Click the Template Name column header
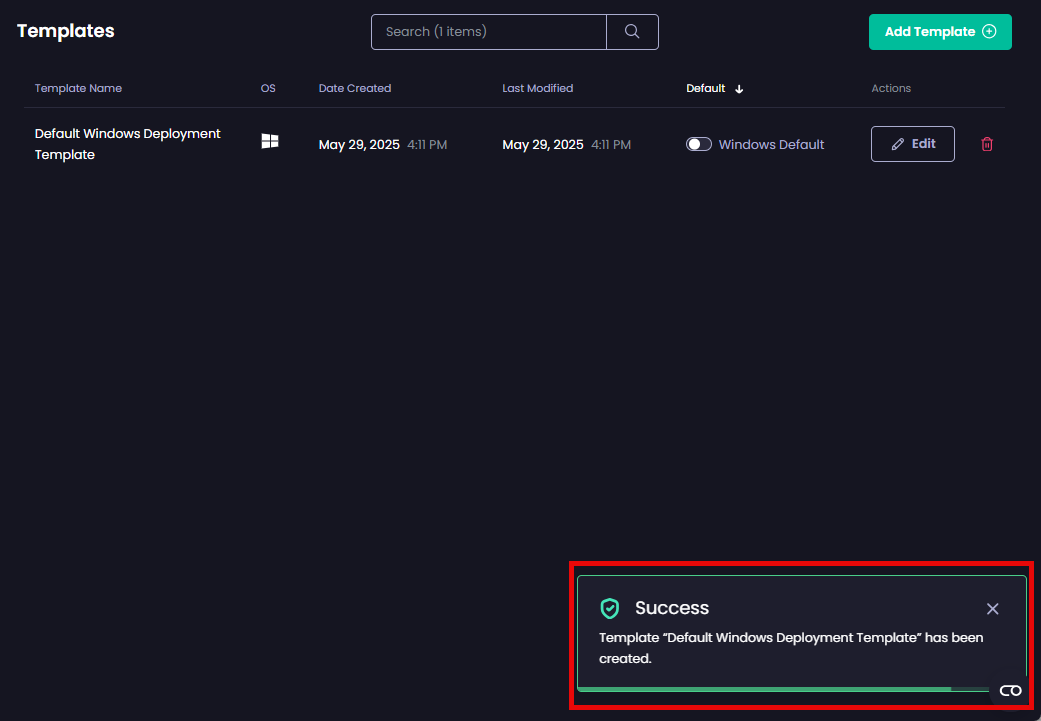Screen dimensions: 1041x721 pos(78,88)
